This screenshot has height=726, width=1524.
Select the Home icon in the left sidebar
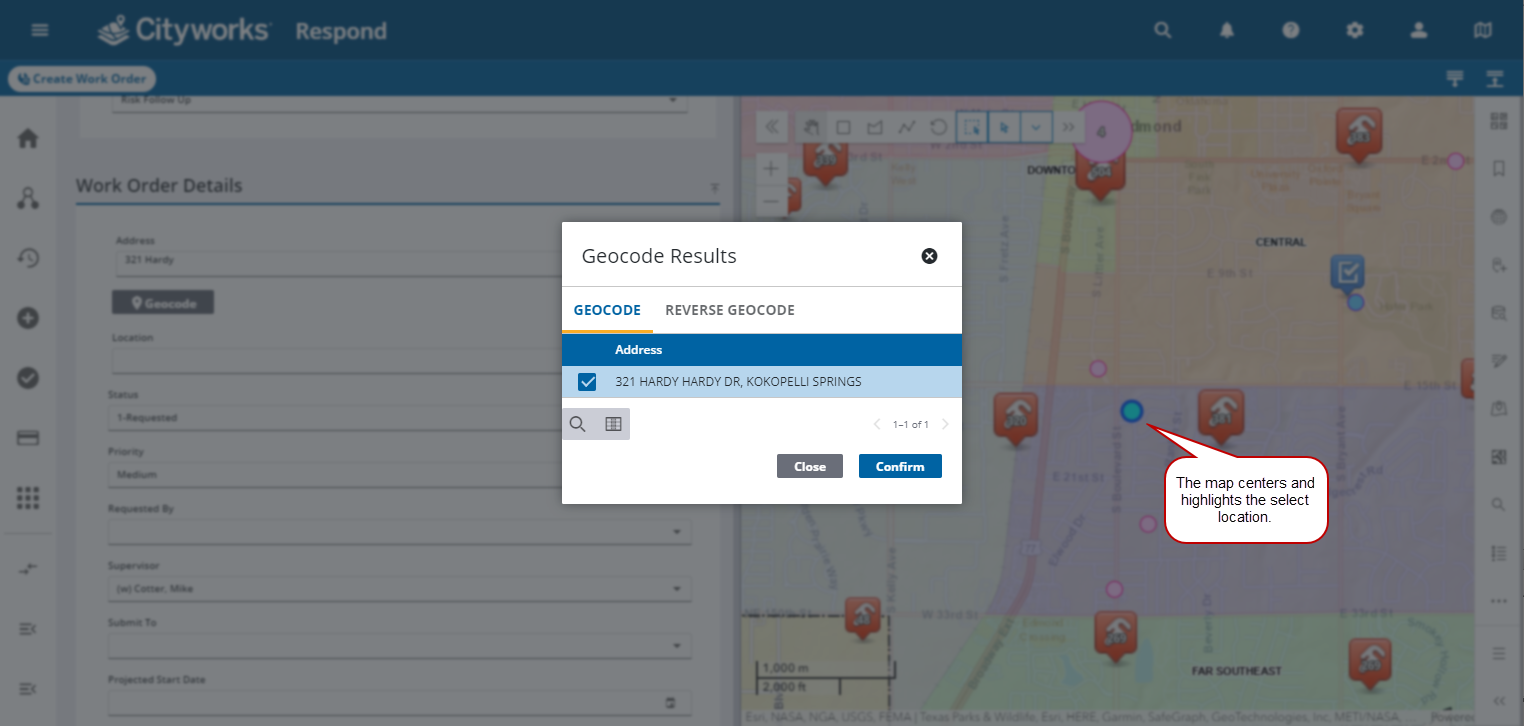[28, 138]
